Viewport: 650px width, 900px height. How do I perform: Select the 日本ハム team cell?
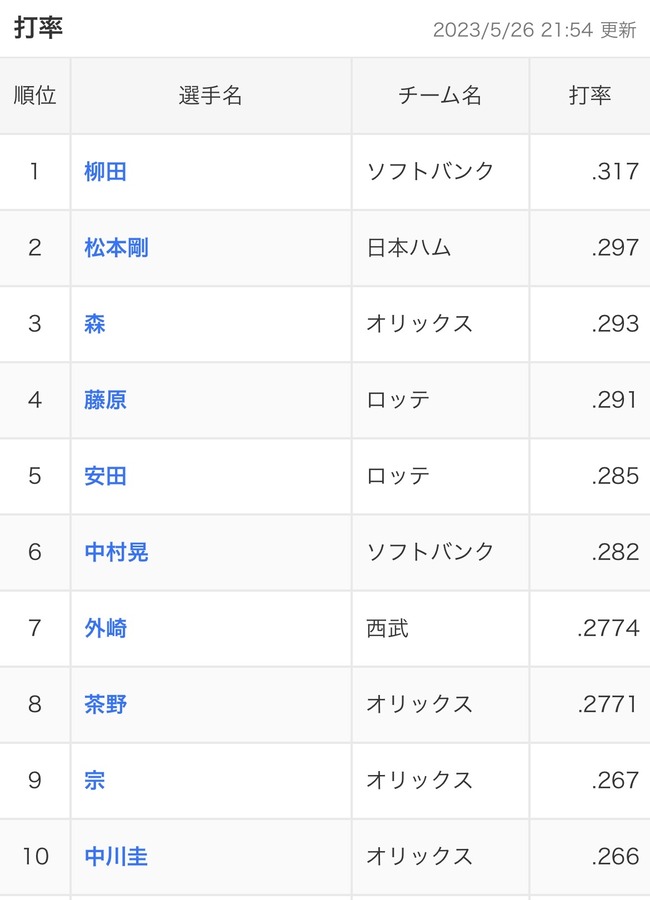pyautogui.click(x=440, y=248)
